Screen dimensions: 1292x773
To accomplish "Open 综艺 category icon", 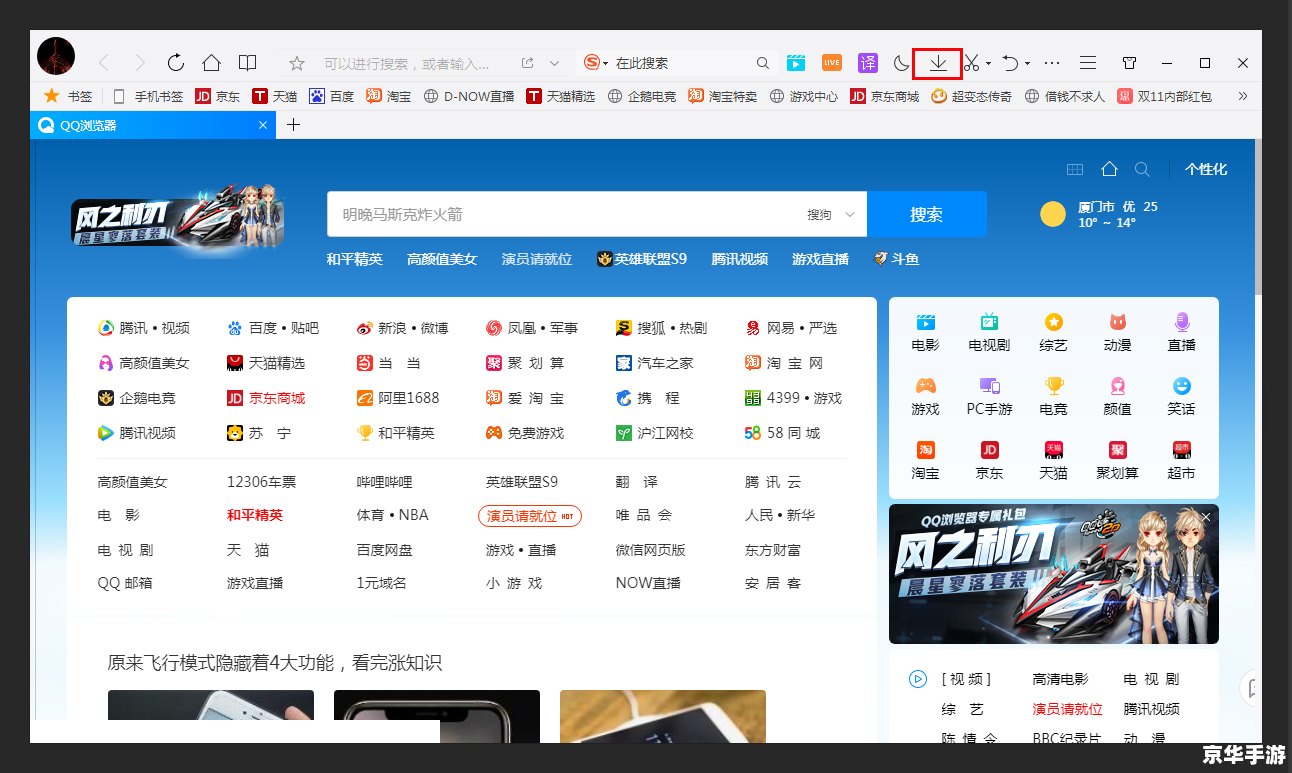I will 1053,333.
